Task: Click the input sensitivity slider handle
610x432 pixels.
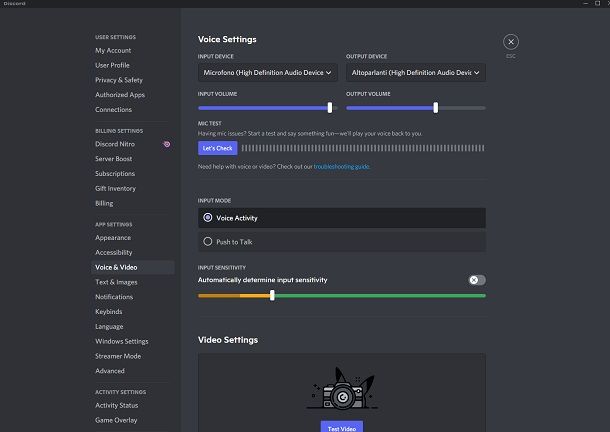Action: (x=272, y=295)
